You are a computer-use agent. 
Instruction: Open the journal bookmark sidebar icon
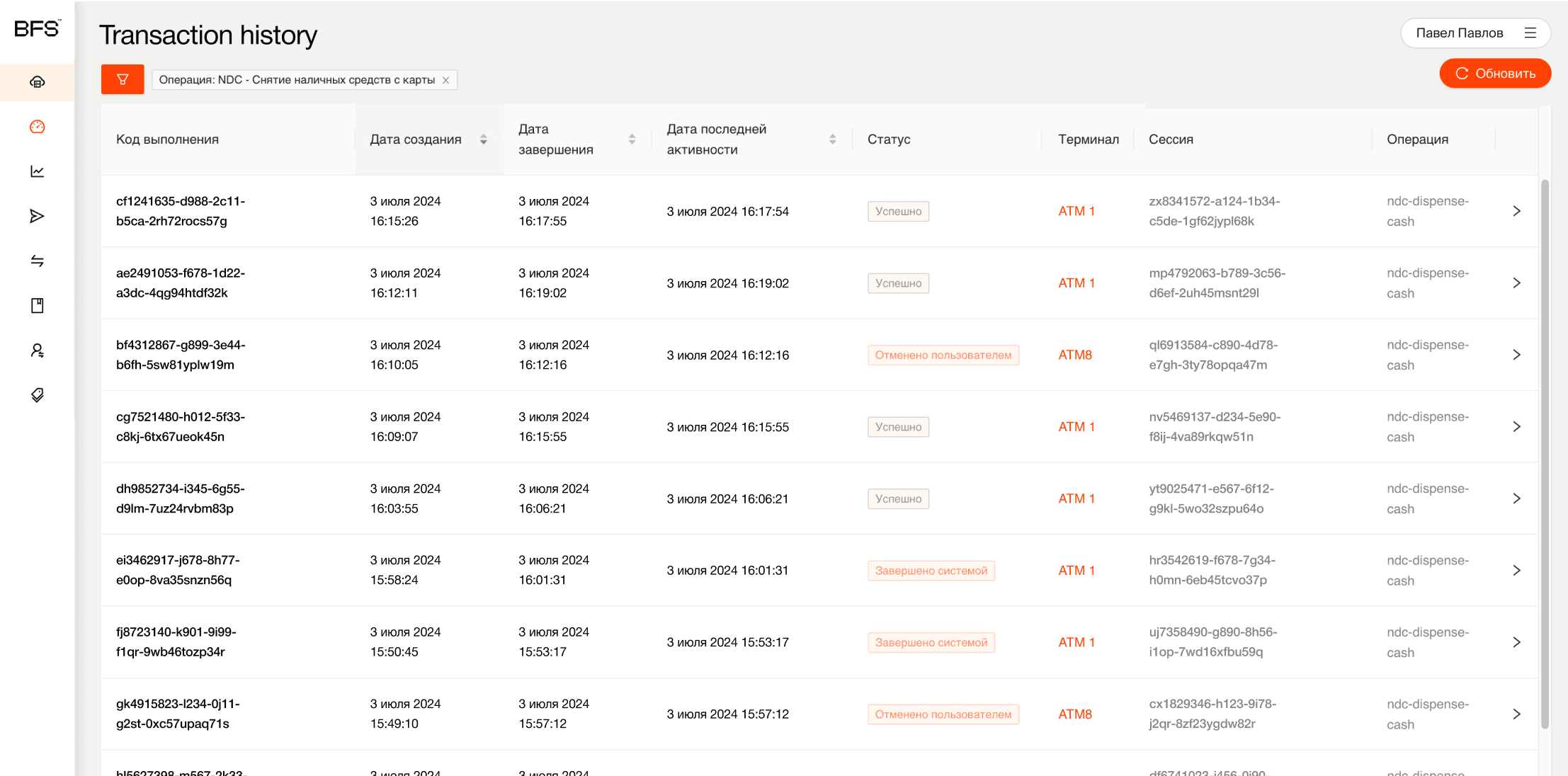tap(38, 305)
